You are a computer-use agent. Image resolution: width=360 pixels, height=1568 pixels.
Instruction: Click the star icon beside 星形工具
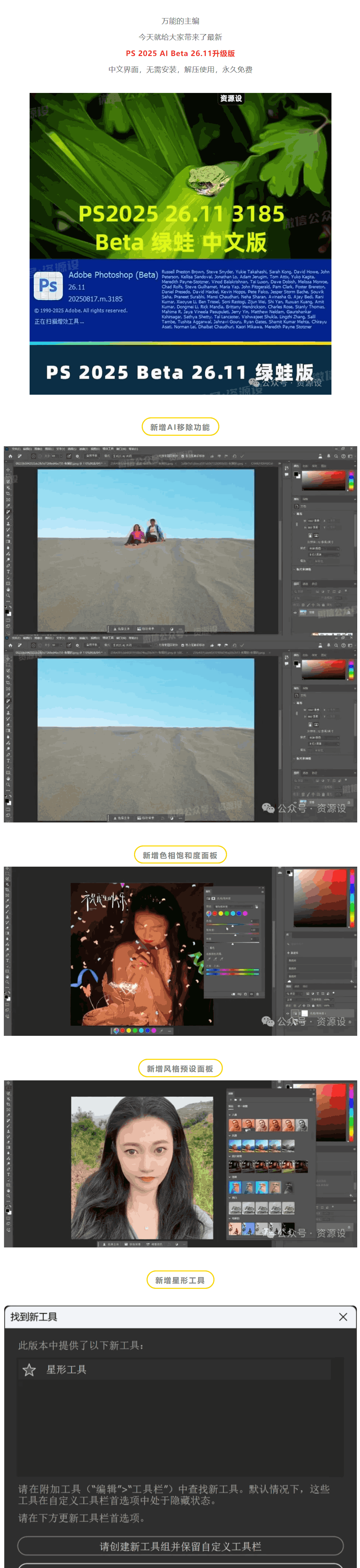(29, 1370)
